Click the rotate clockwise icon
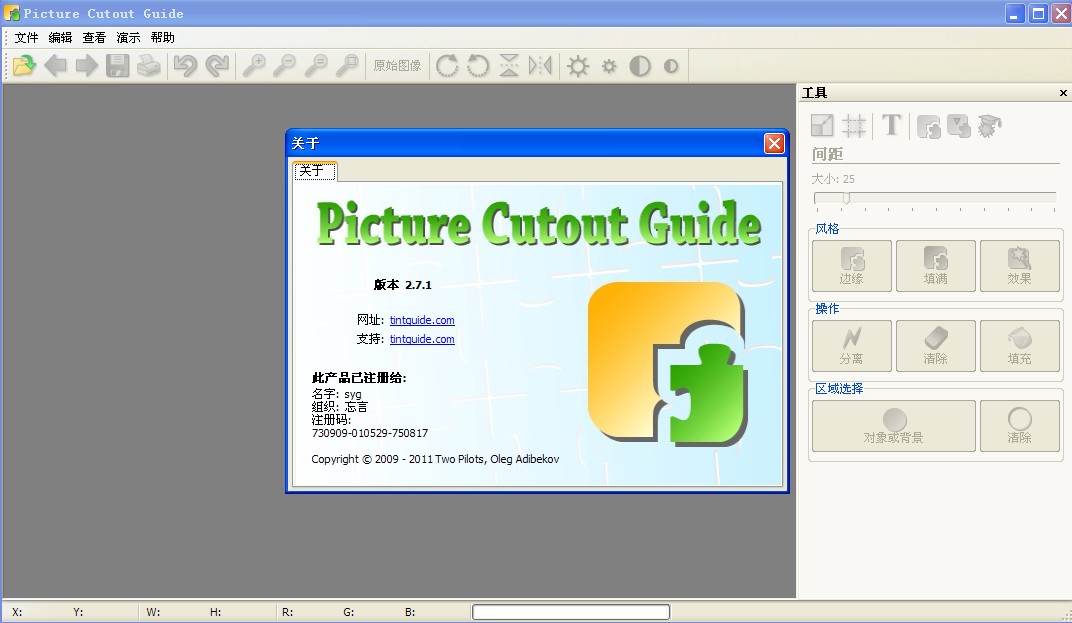 [447, 66]
